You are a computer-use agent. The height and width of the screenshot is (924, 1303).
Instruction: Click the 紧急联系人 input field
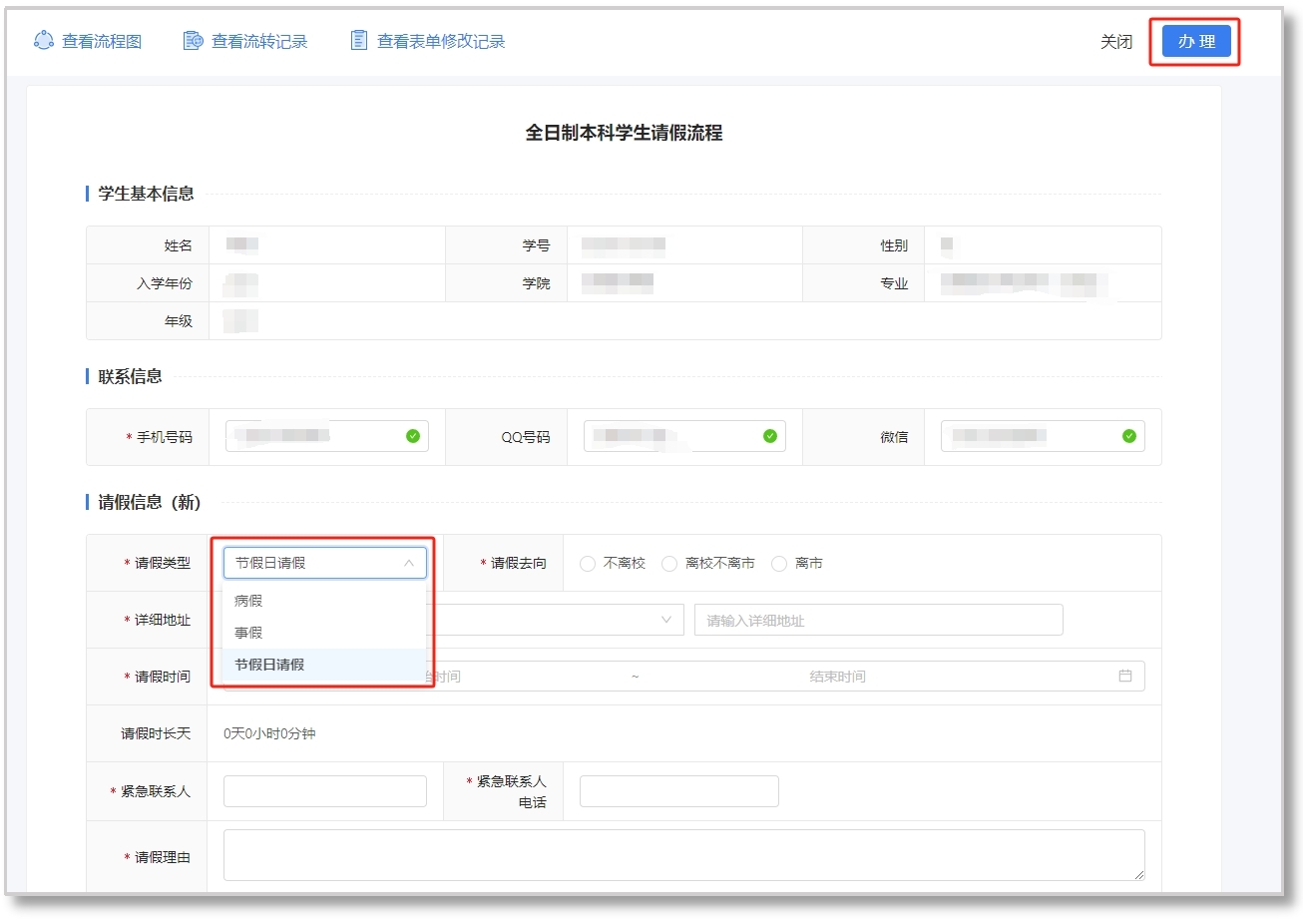pyautogui.click(x=325, y=791)
